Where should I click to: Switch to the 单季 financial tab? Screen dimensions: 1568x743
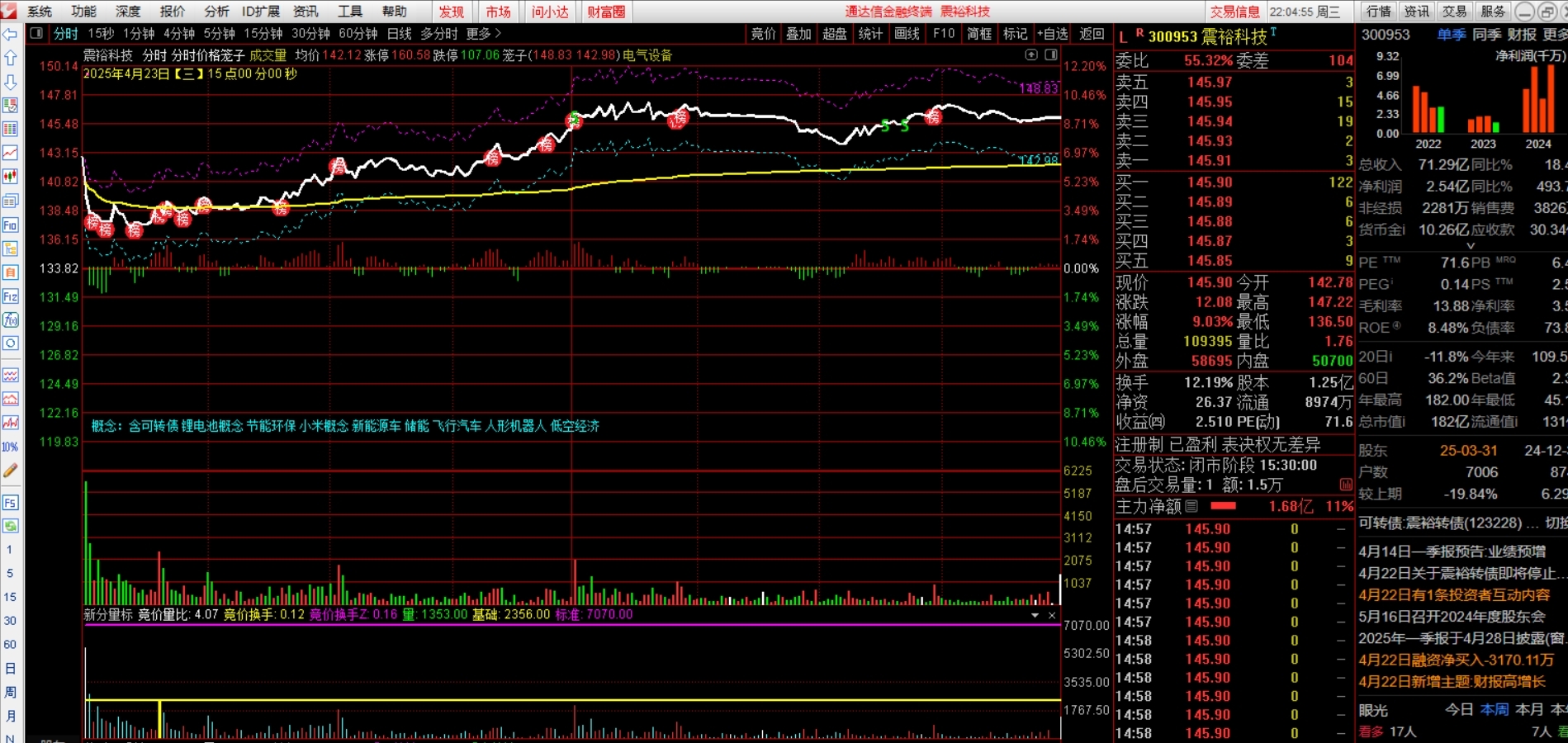click(x=1451, y=35)
